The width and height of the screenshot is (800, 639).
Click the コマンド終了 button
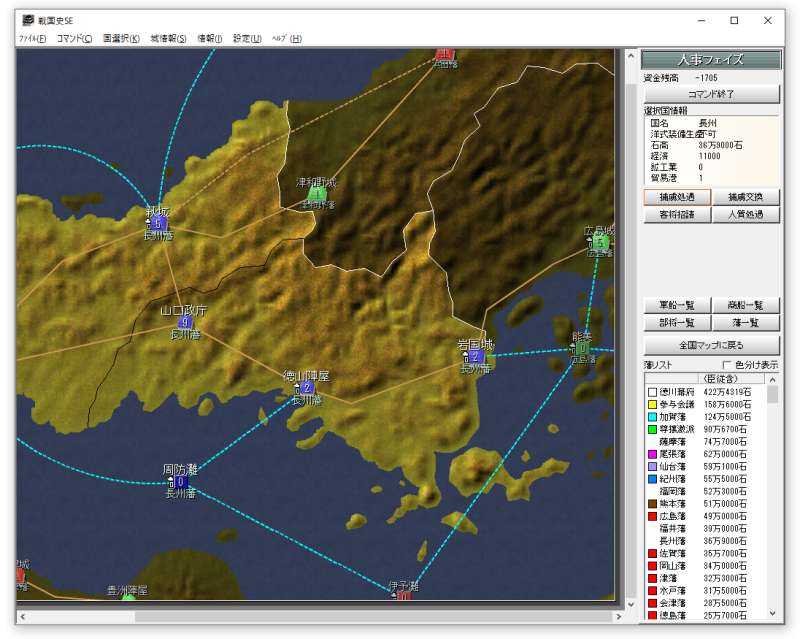[711, 94]
